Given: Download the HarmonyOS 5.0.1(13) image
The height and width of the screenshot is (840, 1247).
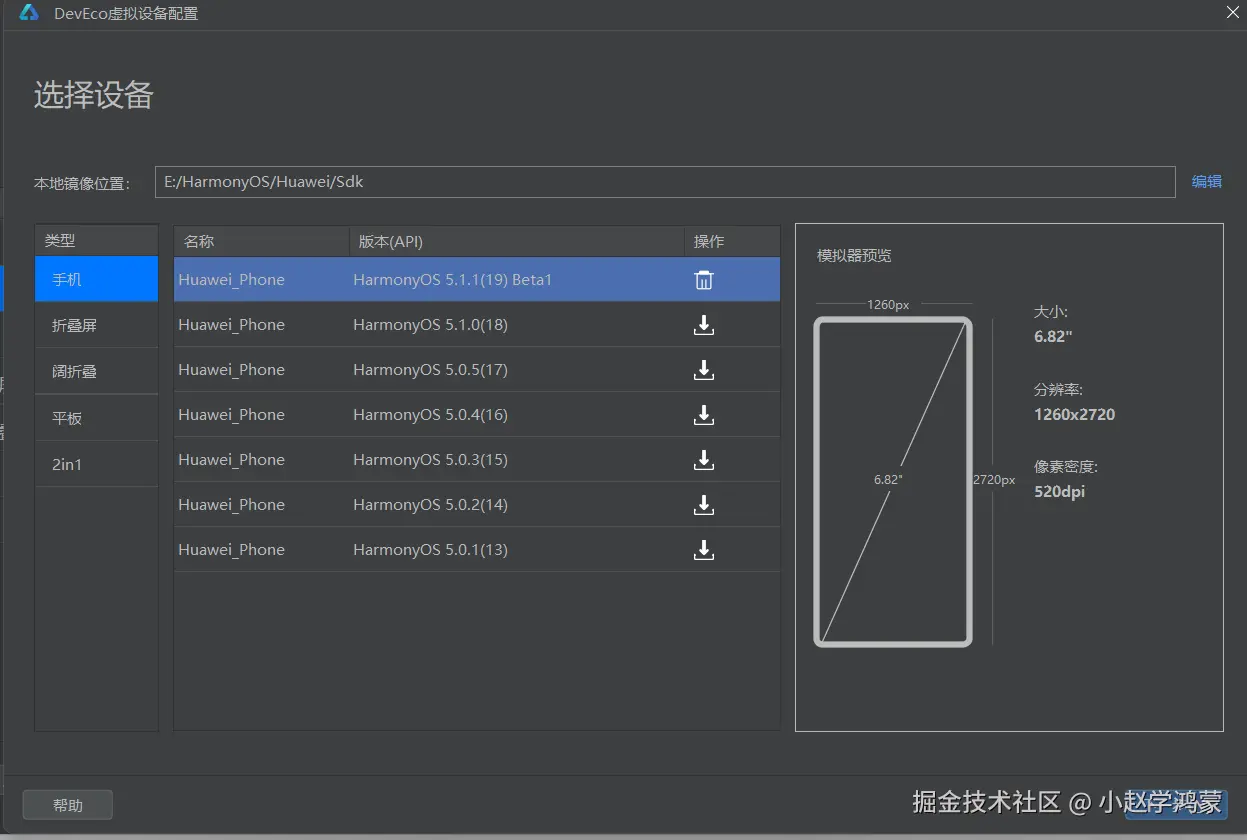Looking at the screenshot, I should [704, 550].
